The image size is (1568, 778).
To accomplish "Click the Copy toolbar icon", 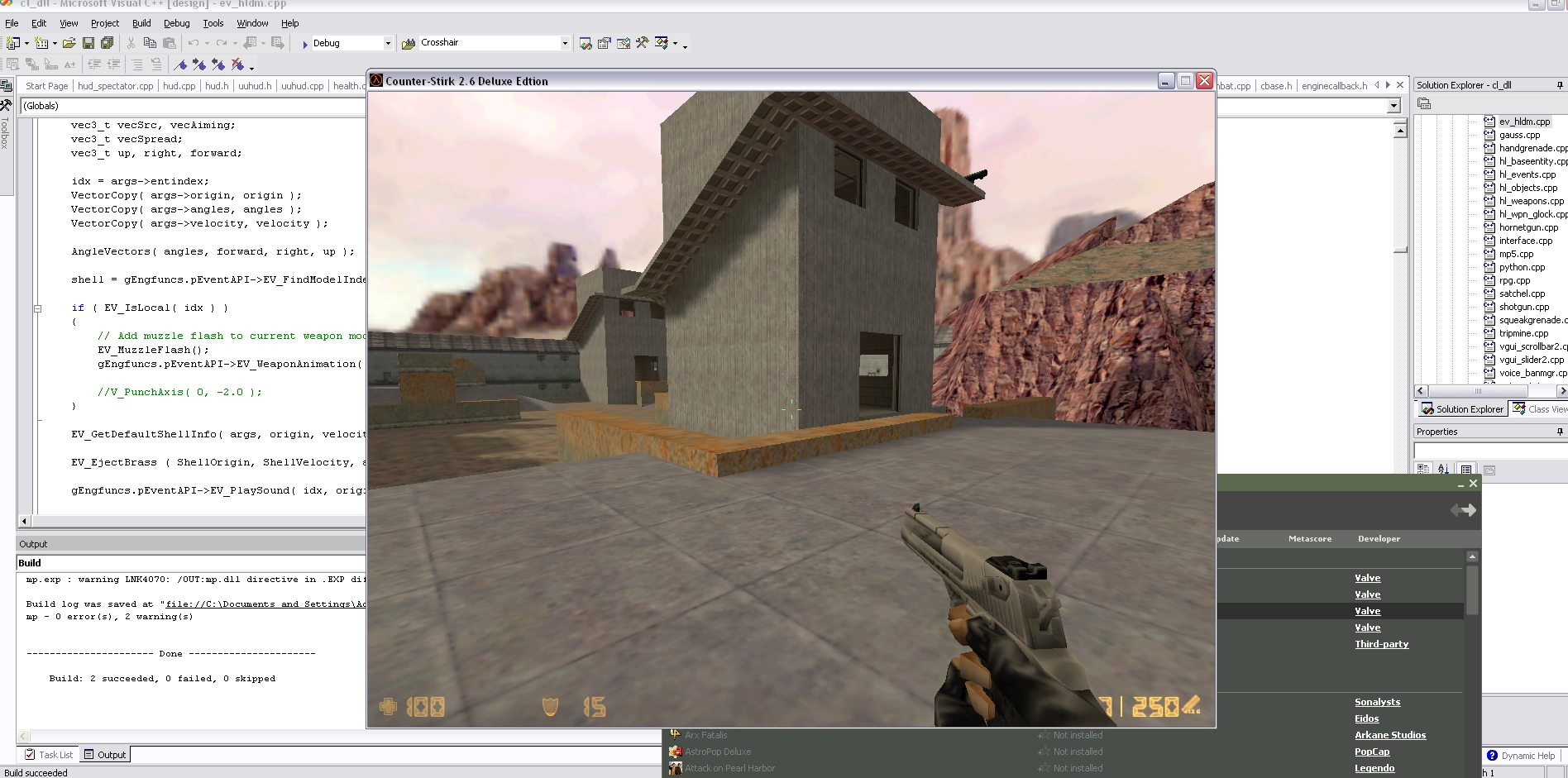I will 150,43.
